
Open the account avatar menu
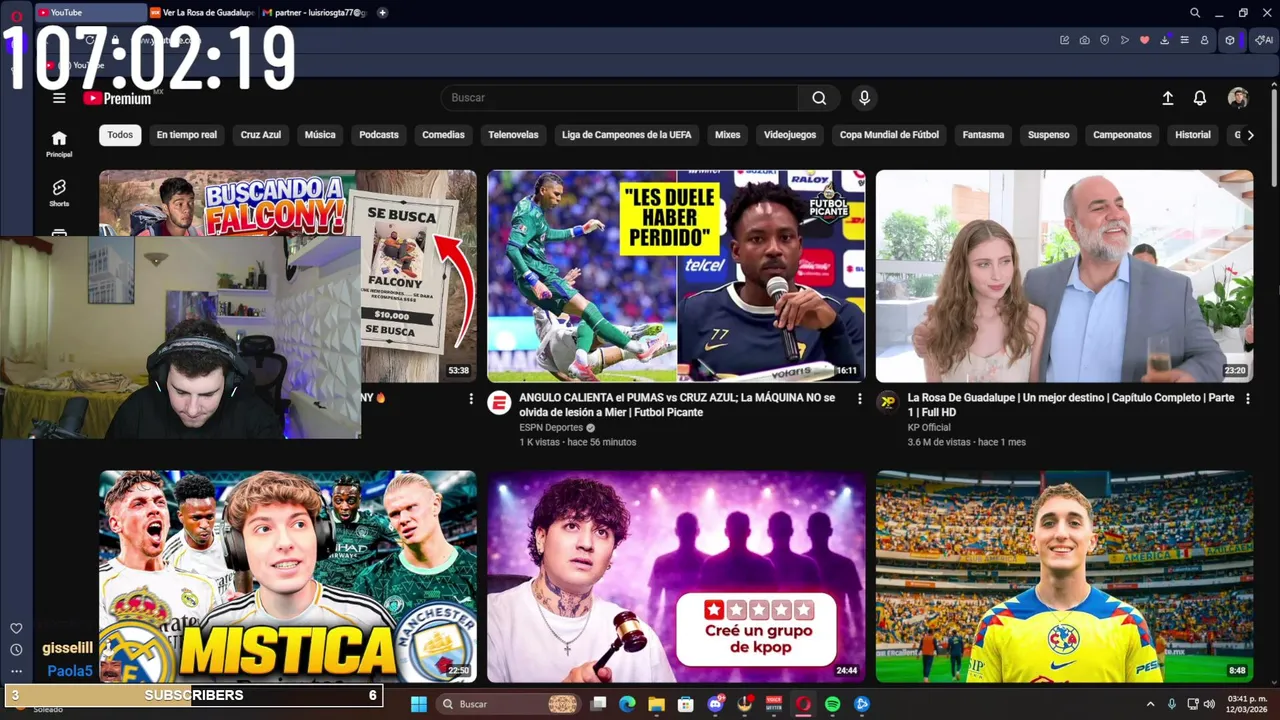1238,98
